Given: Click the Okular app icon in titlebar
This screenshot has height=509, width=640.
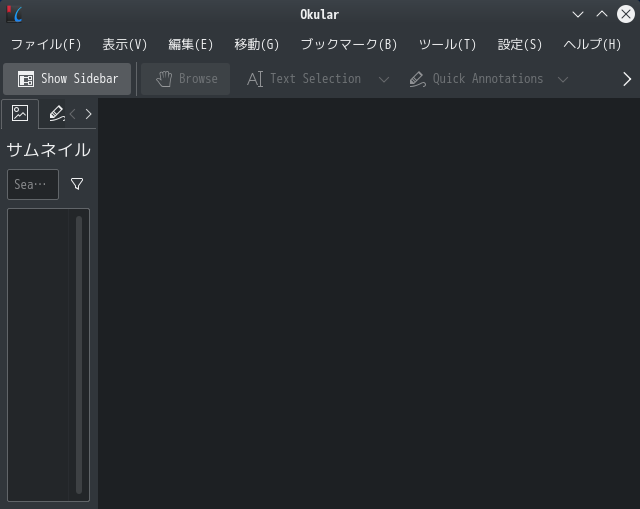Looking at the screenshot, I should (x=14, y=14).
